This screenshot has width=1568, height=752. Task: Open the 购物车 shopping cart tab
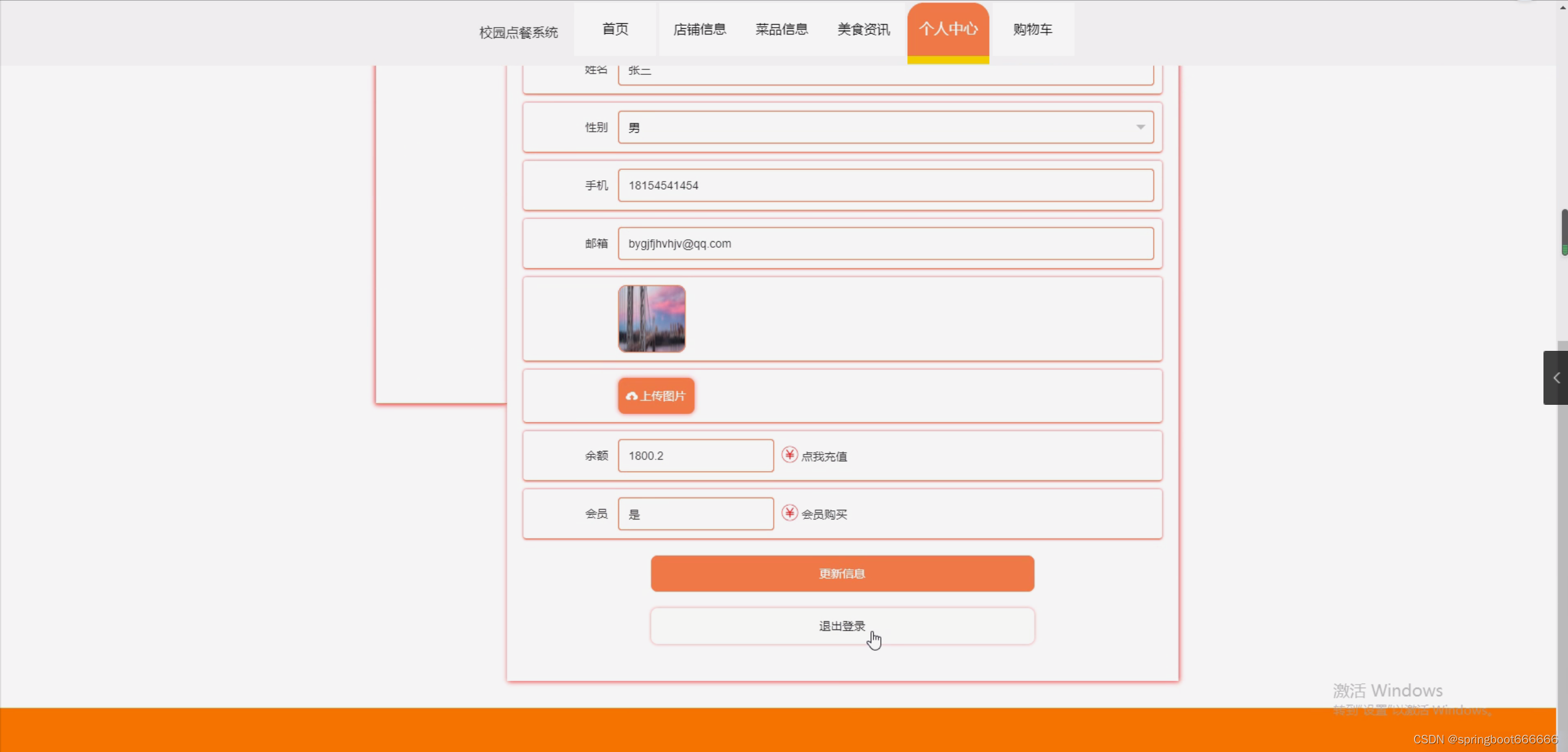point(1032,29)
